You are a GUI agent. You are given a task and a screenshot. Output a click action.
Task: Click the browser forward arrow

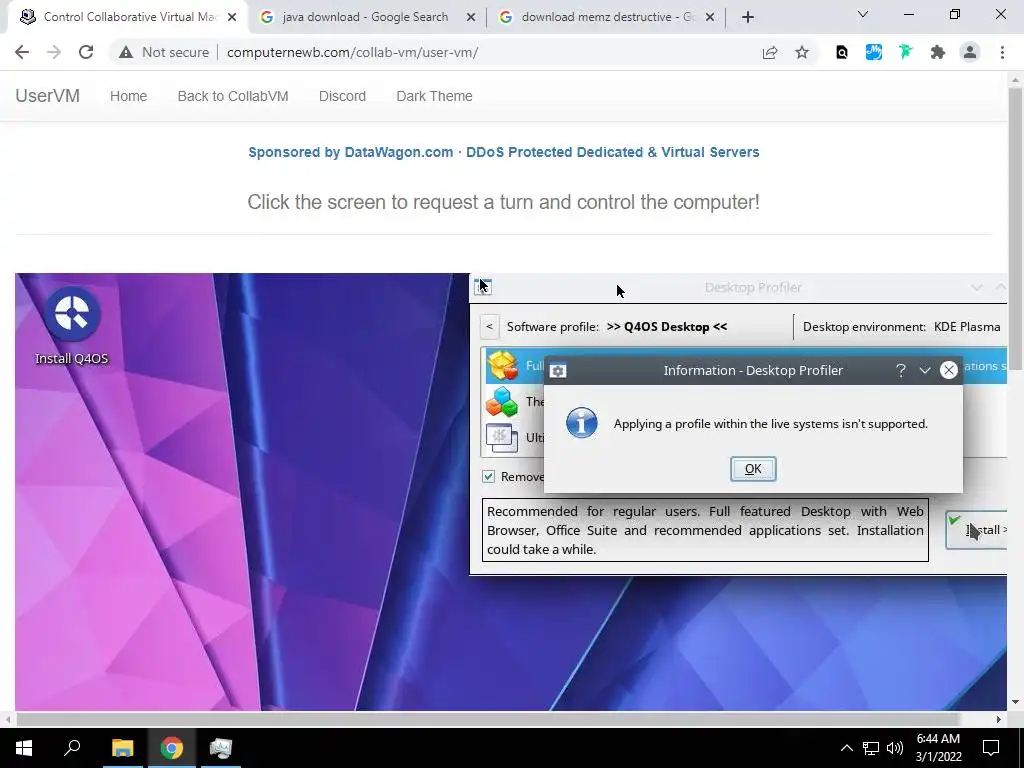click(x=54, y=52)
